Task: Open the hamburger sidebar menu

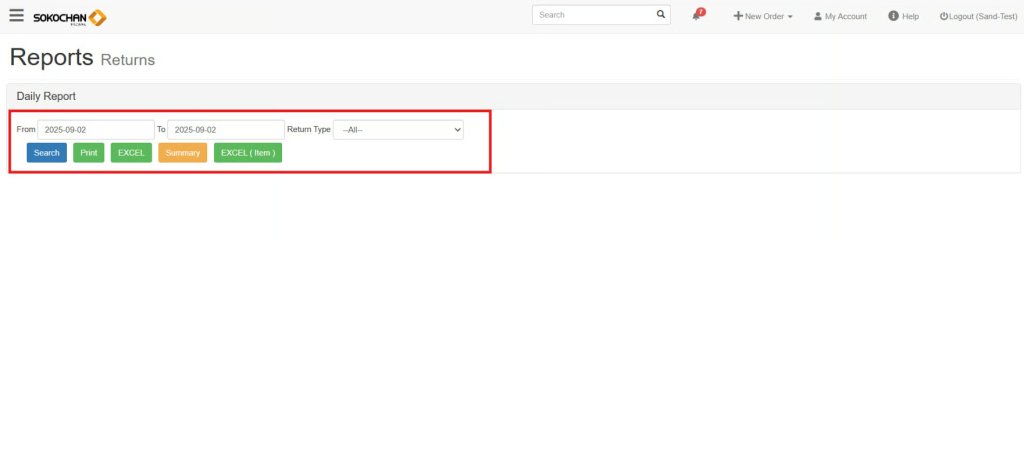Action: (16, 15)
